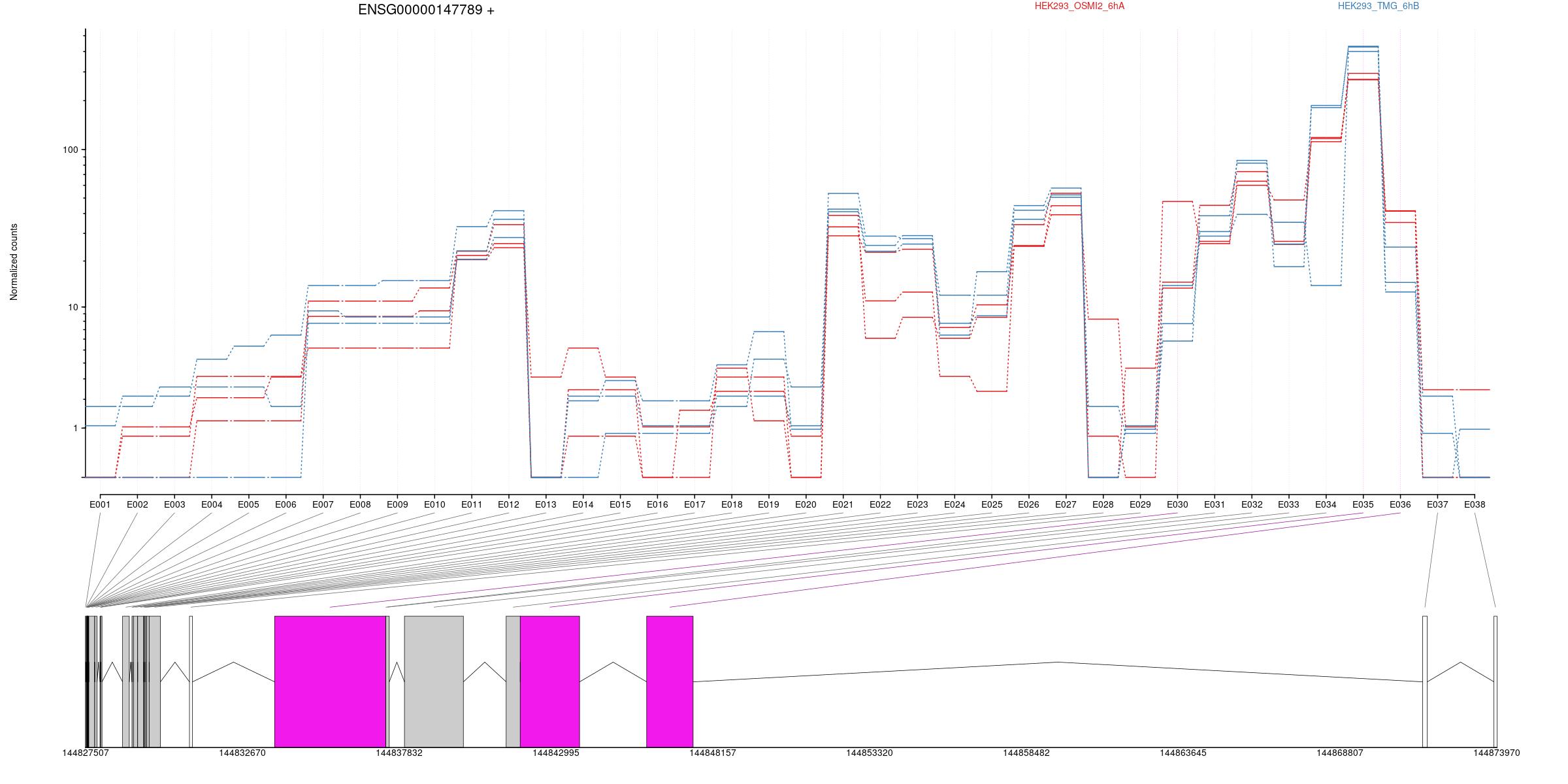This screenshot has width=1568, height=784.
Task: Click exon label E006
Action: pos(286,504)
